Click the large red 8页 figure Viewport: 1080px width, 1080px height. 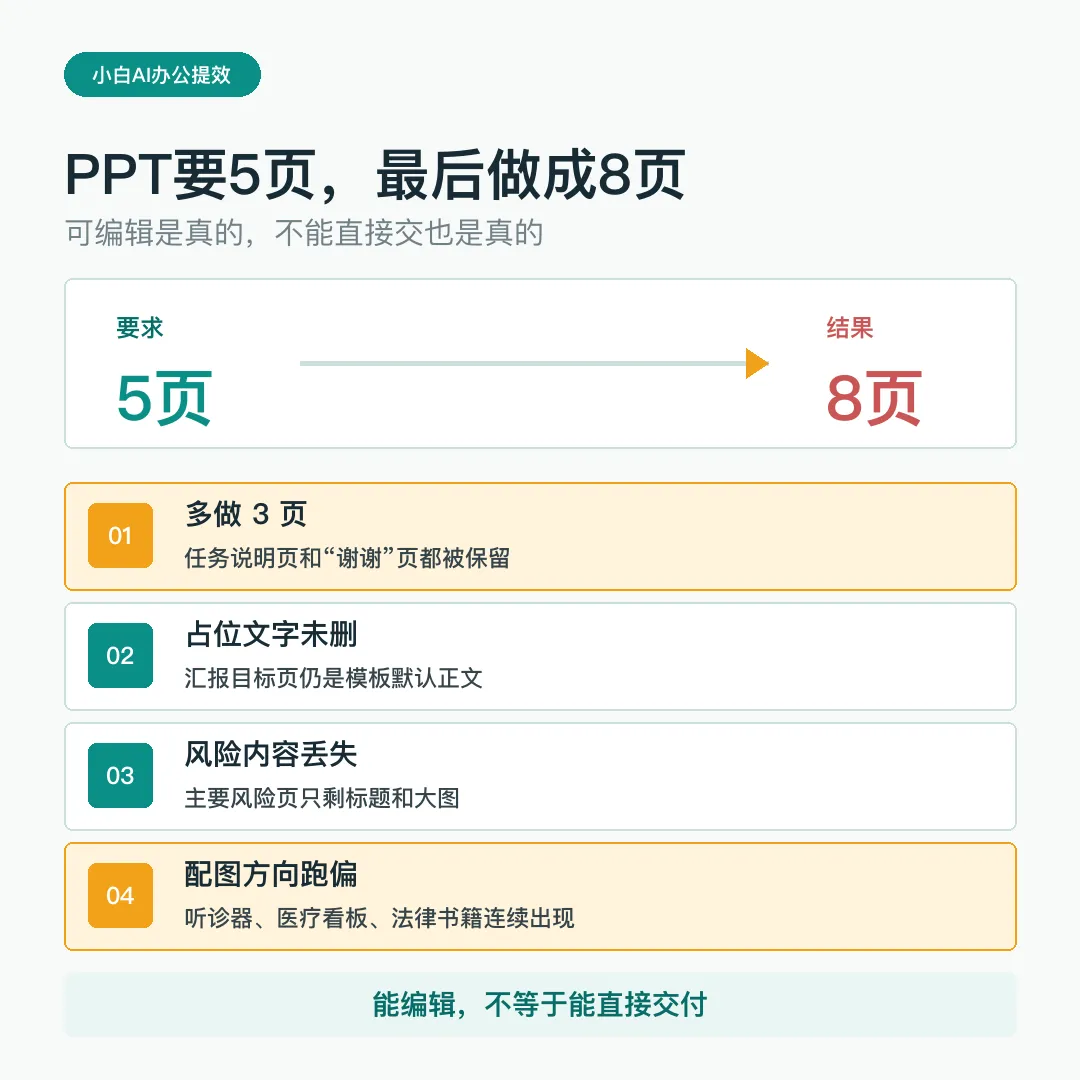[873, 398]
